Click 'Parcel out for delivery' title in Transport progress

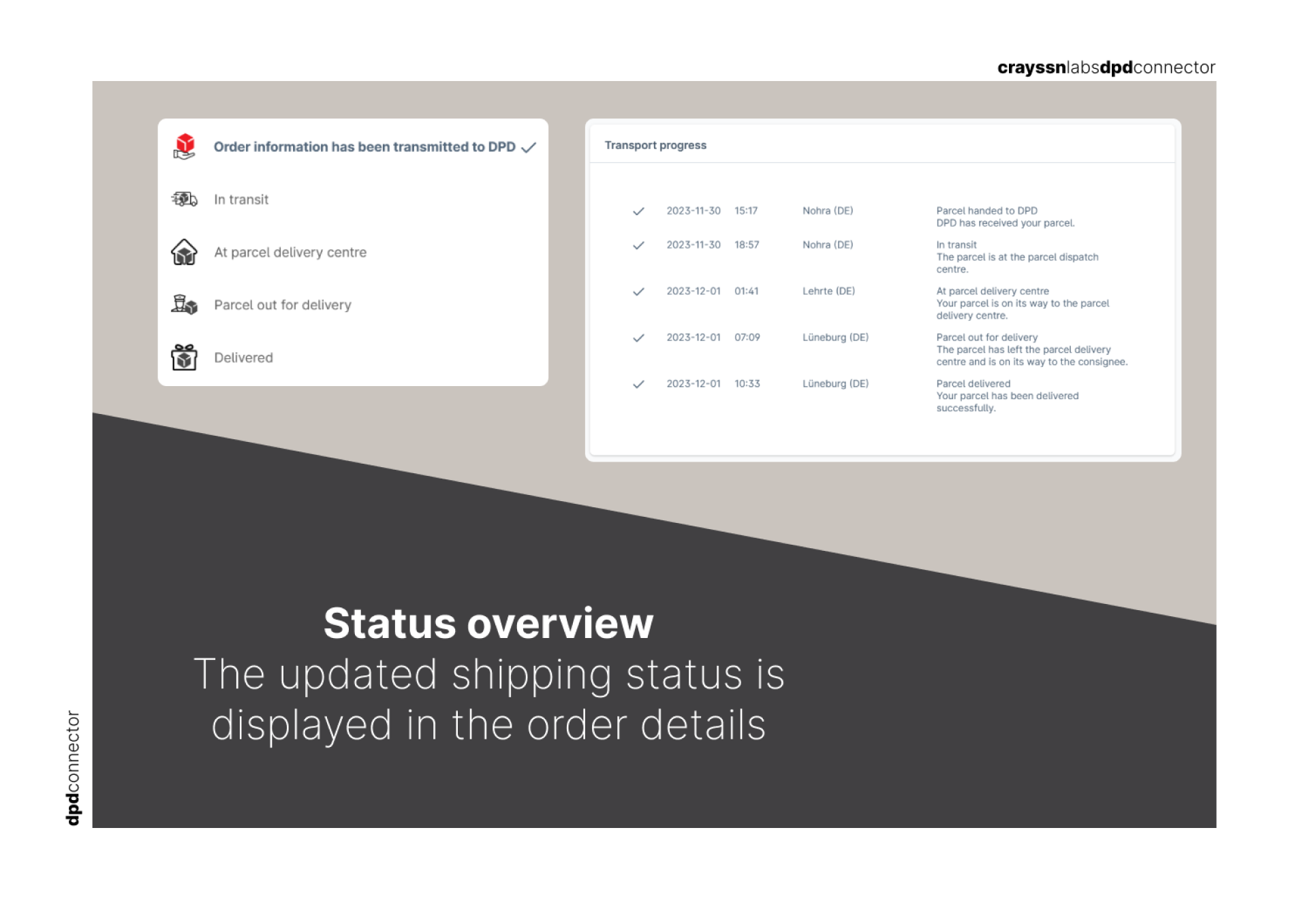pyautogui.click(x=987, y=337)
